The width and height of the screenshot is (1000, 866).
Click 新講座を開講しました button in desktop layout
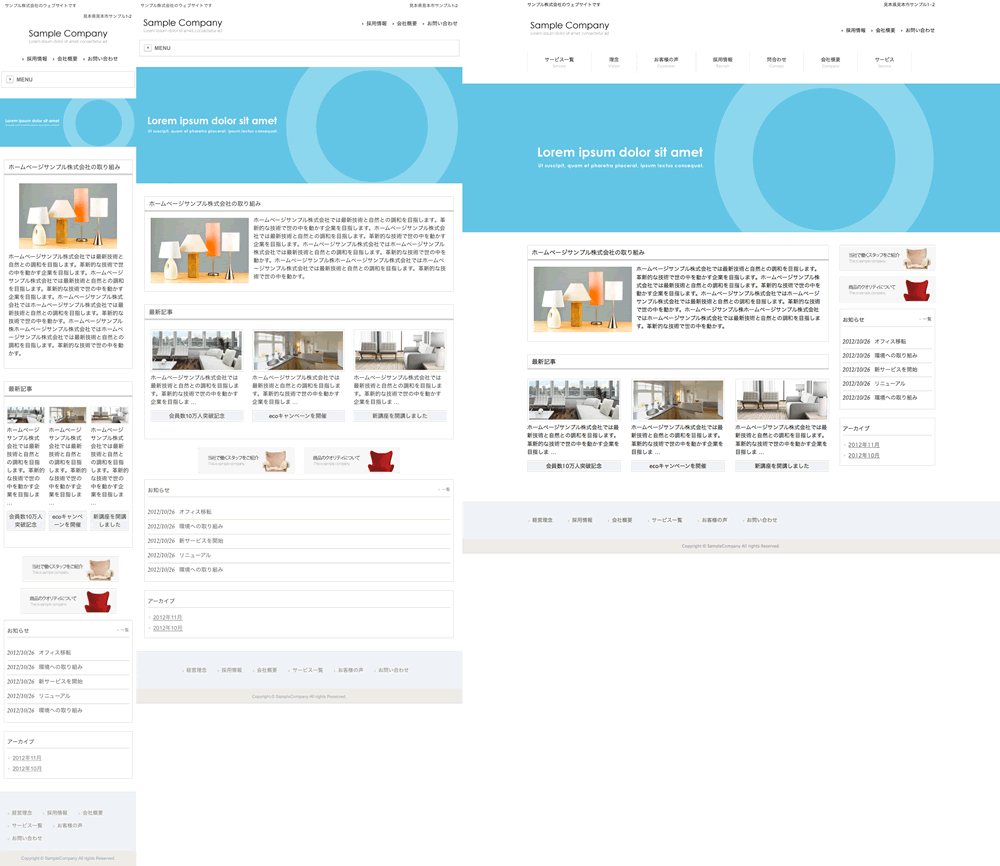[781, 466]
